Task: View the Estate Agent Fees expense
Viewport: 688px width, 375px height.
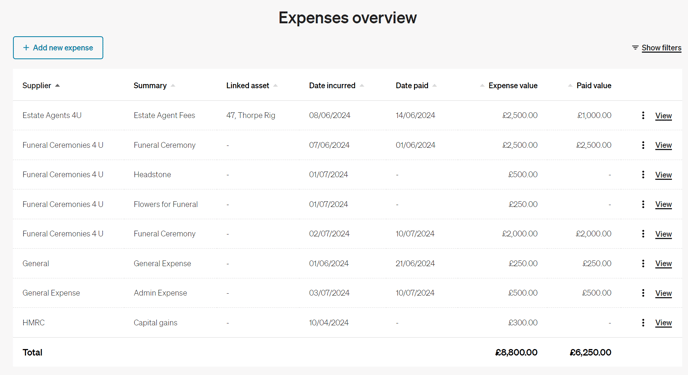Action: point(663,115)
